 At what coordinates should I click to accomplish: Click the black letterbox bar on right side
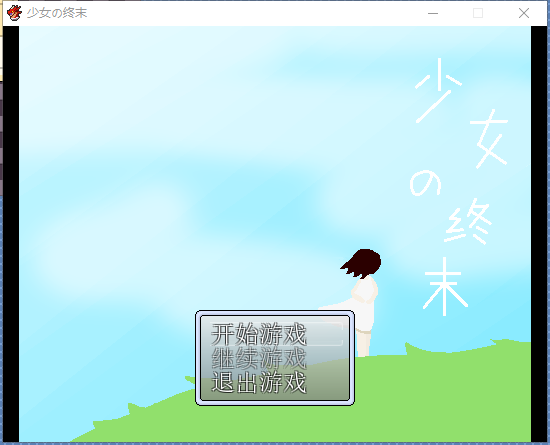pyautogui.click(x=539, y=234)
